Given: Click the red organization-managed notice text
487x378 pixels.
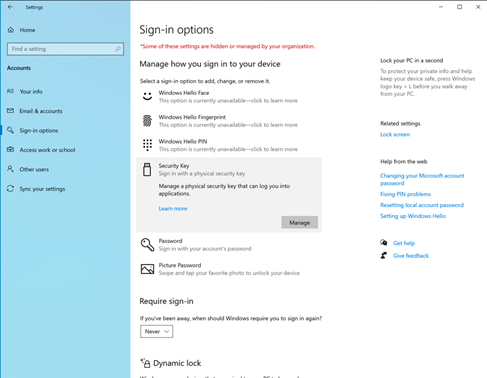Looking at the screenshot, I should point(227,46).
